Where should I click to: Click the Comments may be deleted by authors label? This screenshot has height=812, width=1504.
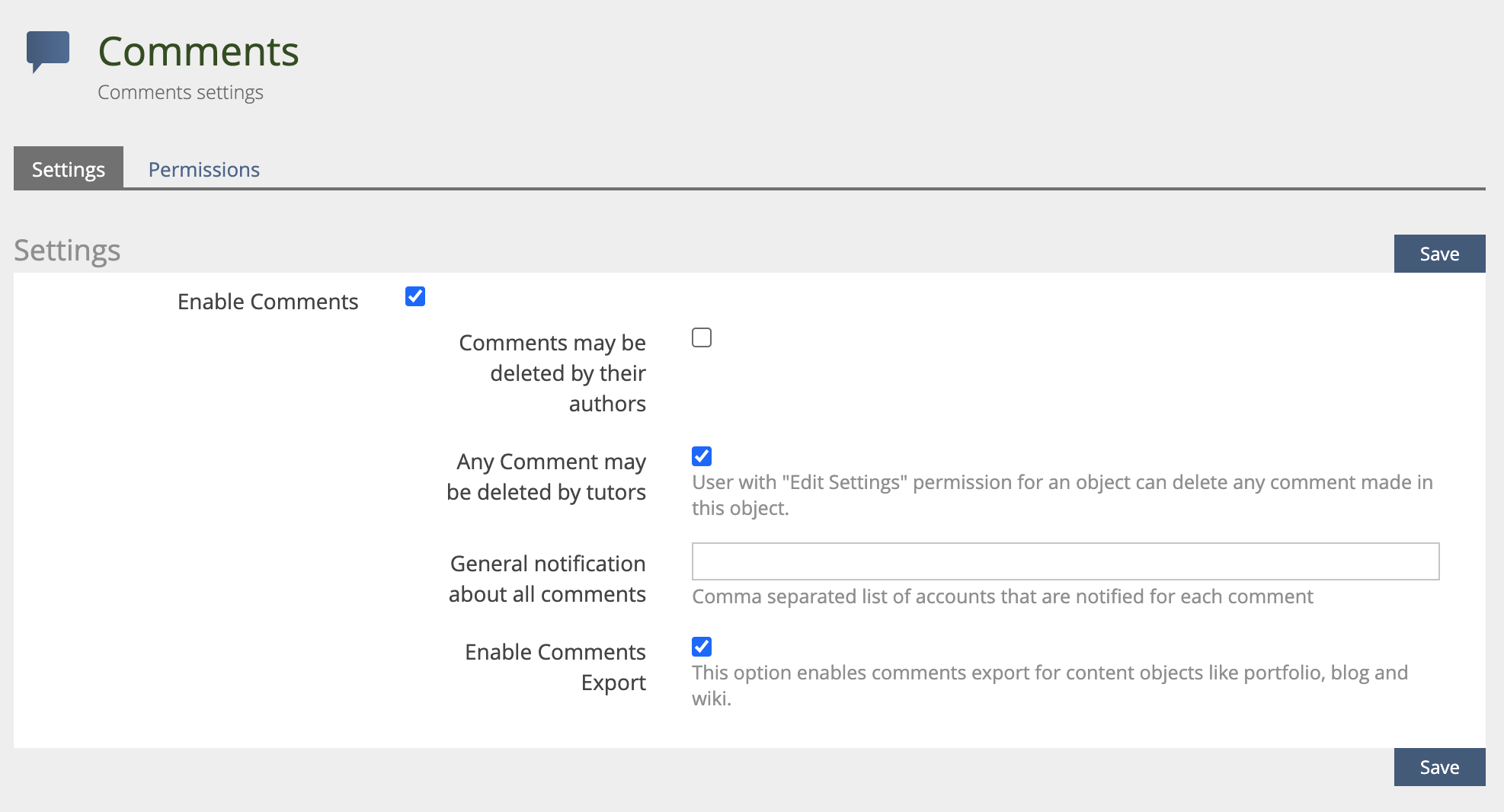pyautogui.click(x=552, y=373)
